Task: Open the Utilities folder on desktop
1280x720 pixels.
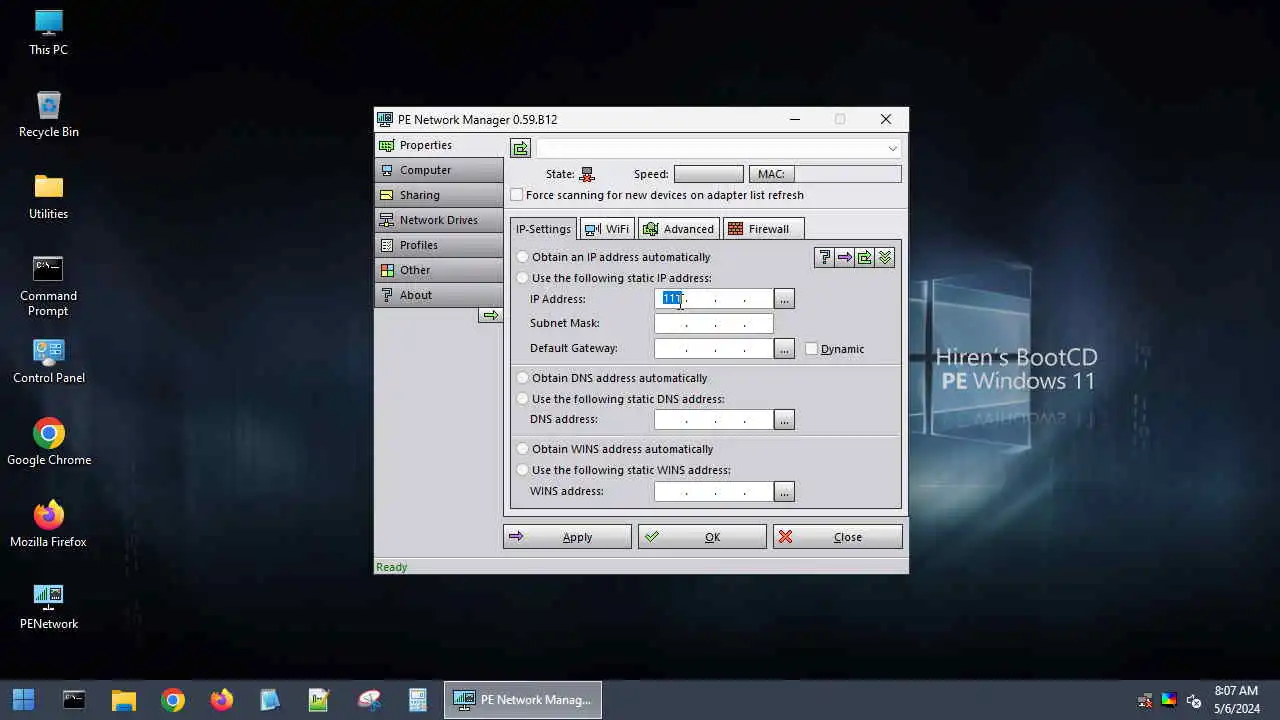Action: [x=48, y=196]
